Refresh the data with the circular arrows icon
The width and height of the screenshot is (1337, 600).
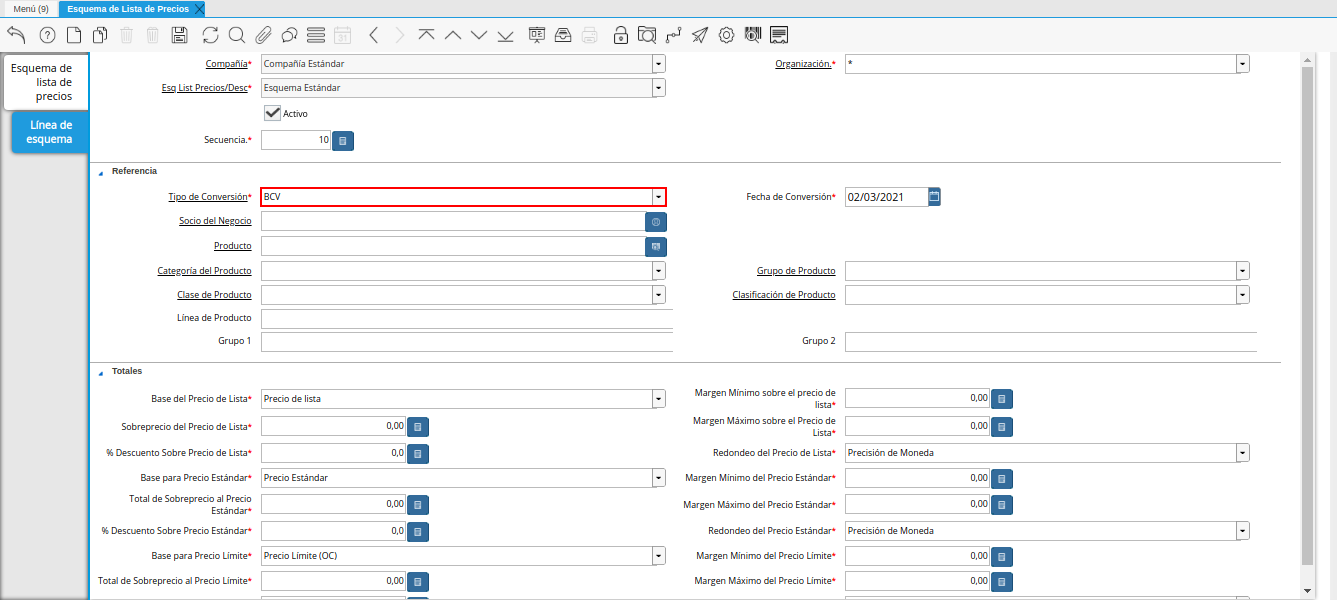tap(210, 35)
